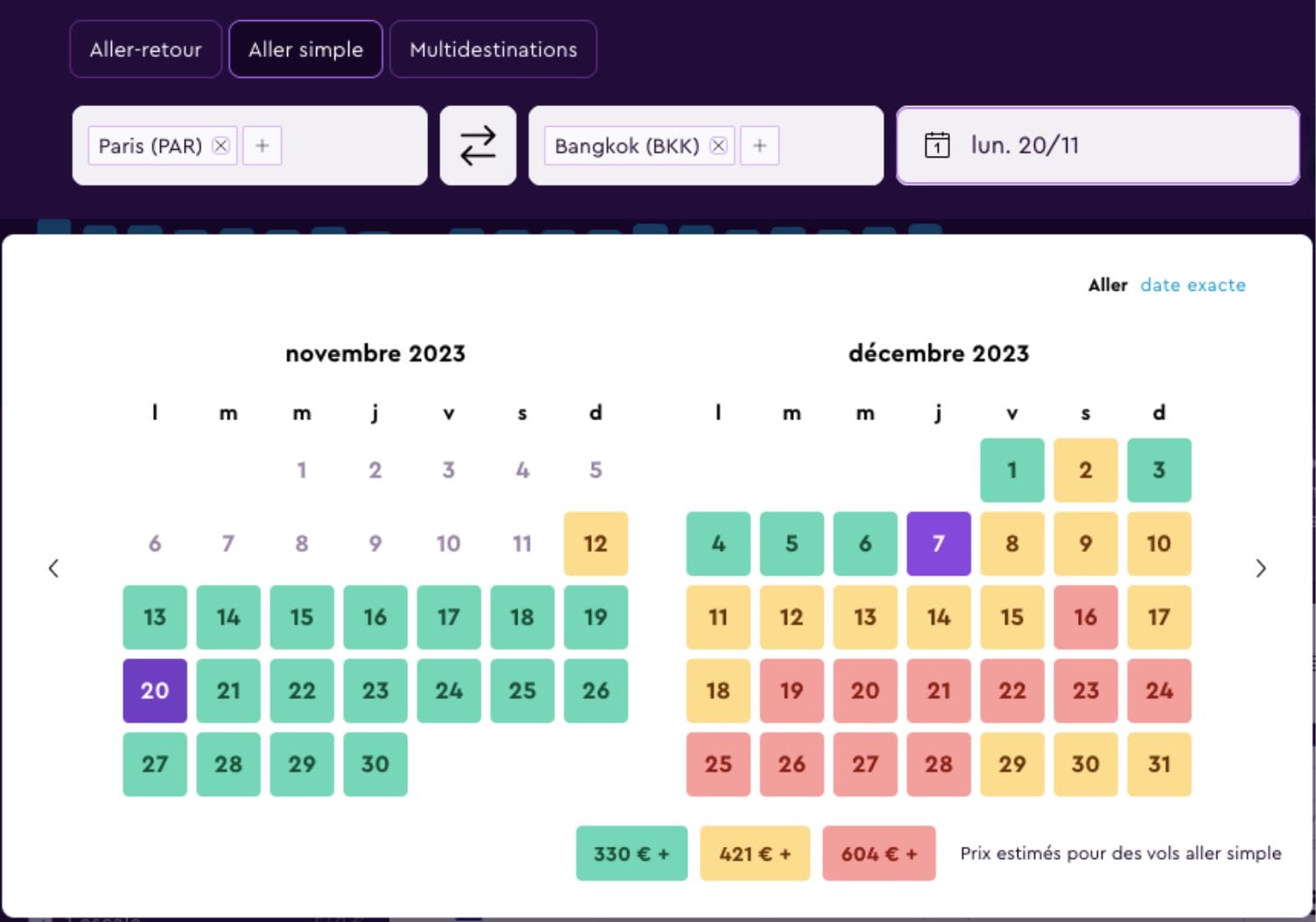Click the green 330 € + price legend
Screen dimensions: 1316x922
coord(631,854)
